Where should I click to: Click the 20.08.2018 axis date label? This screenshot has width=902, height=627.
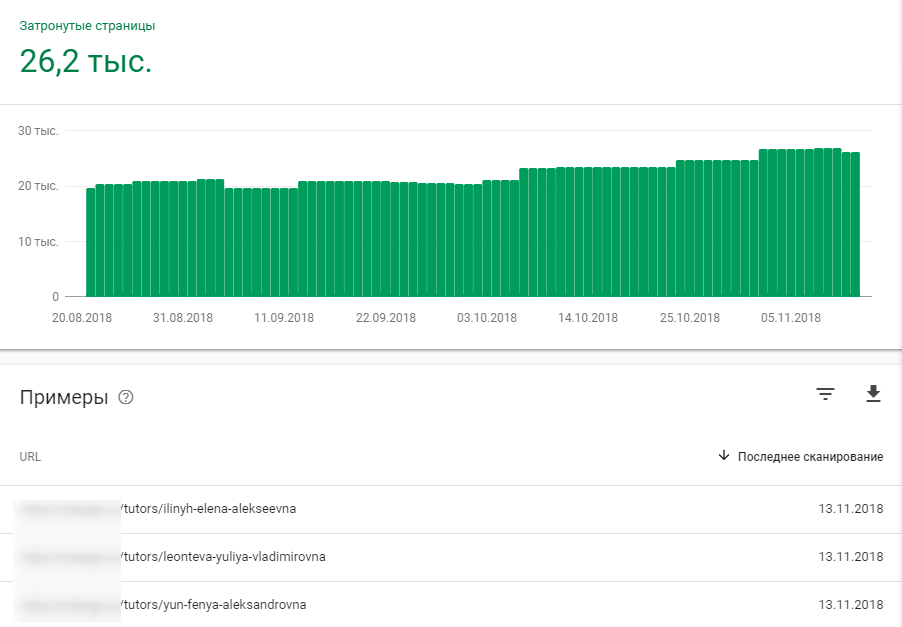pyautogui.click(x=82, y=318)
